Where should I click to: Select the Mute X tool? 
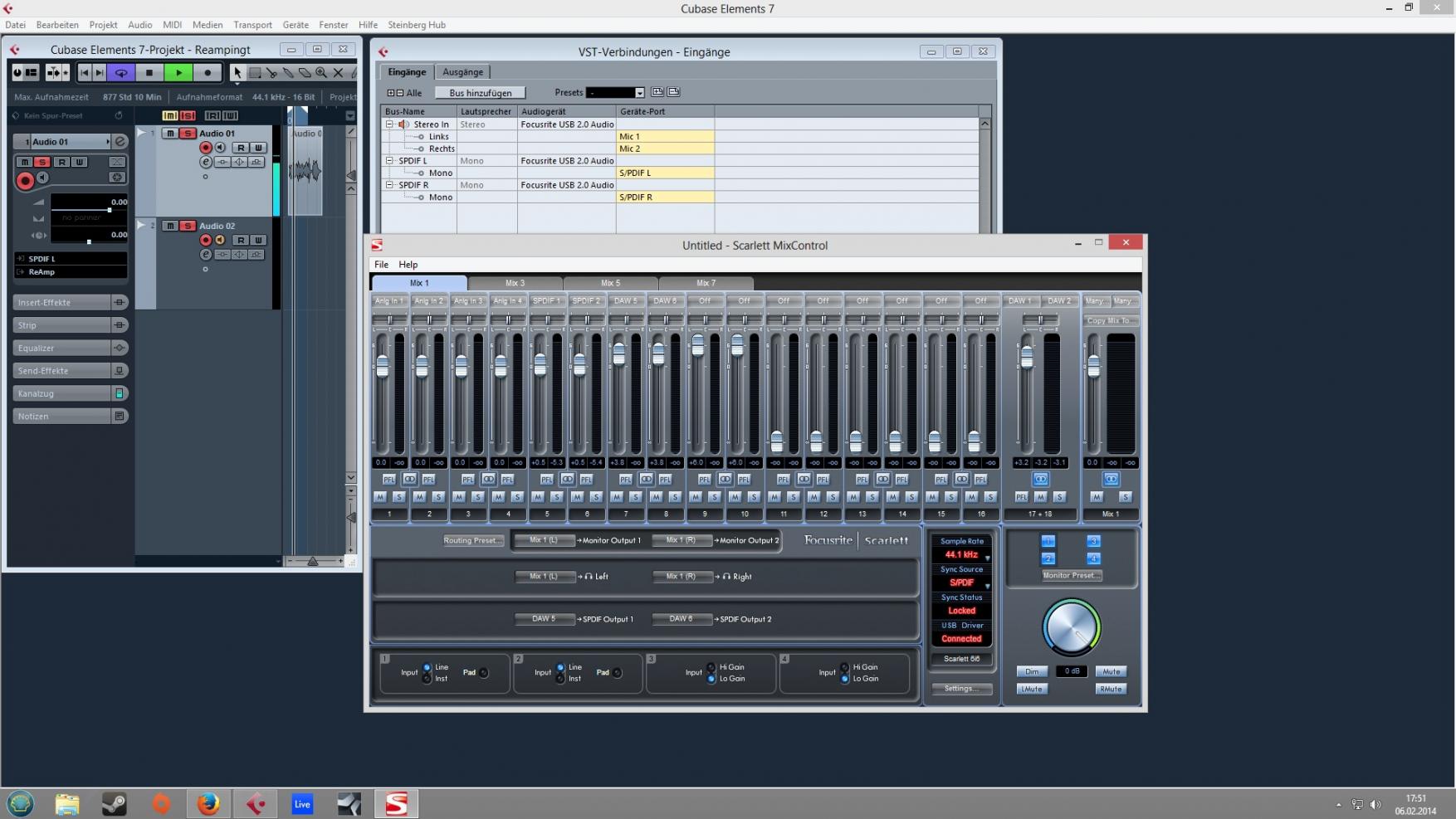[x=338, y=73]
